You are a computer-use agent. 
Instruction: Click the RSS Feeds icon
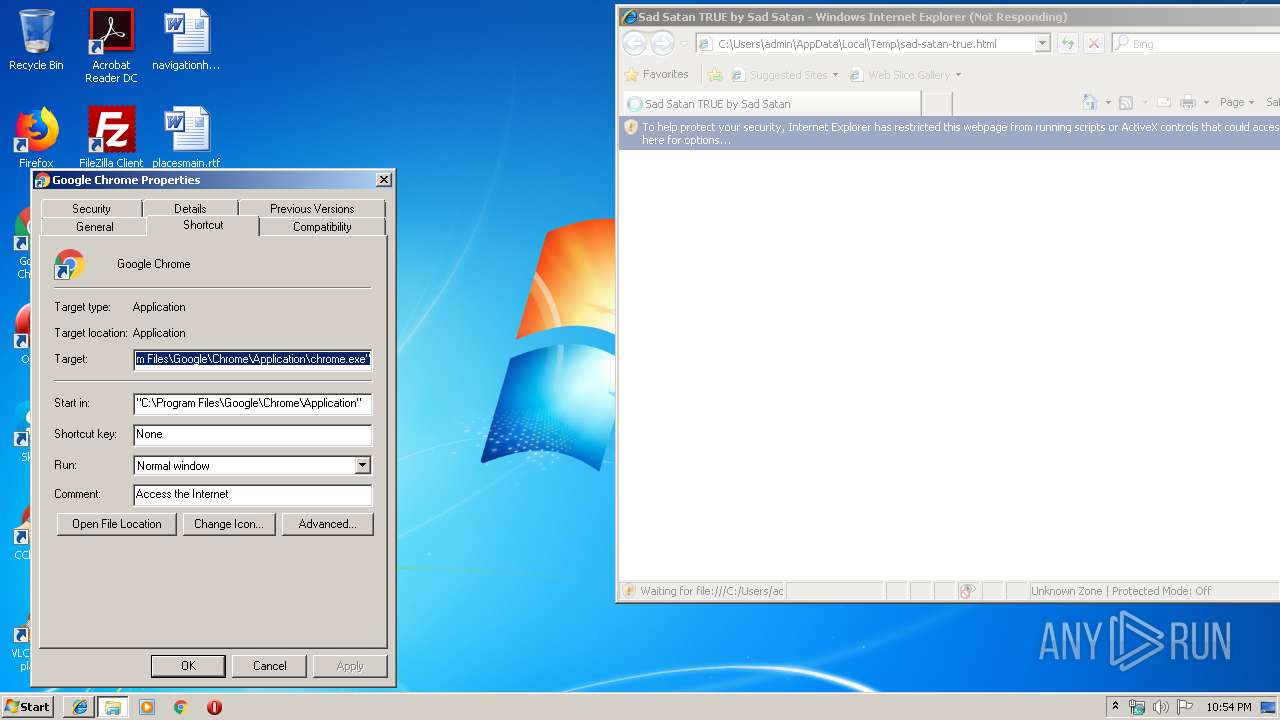1126,103
